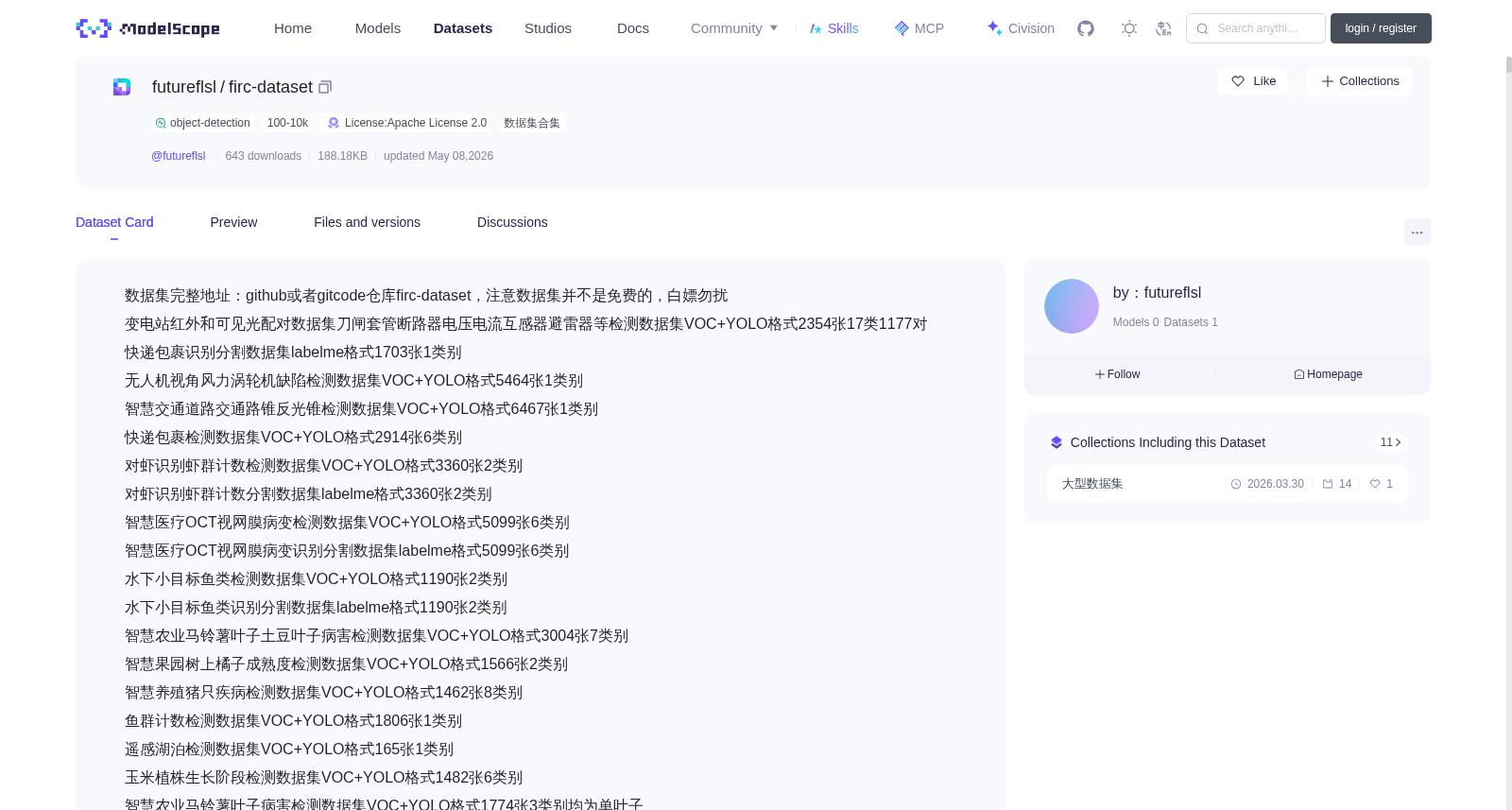
Task: Open the three-dots more options menu
Action: (x=1417, y=232)
